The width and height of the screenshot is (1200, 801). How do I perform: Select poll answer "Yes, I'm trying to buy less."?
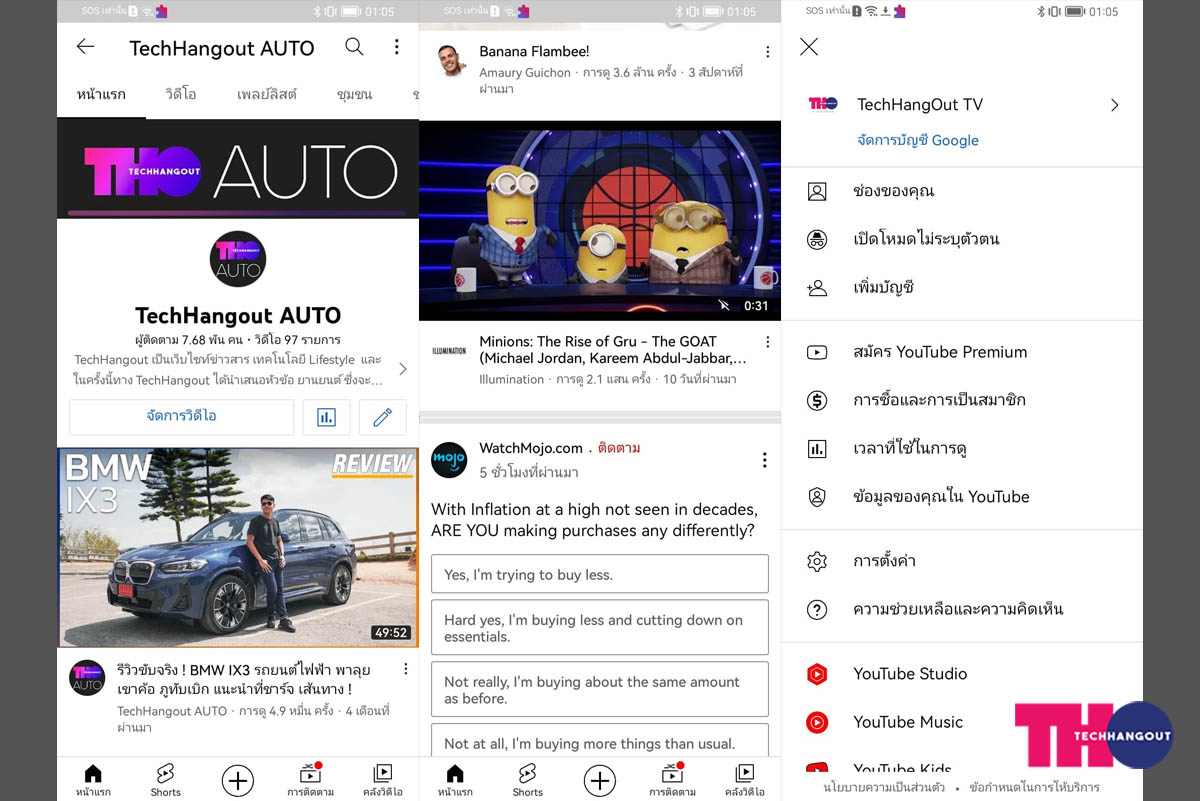click(x=600, y=575)
